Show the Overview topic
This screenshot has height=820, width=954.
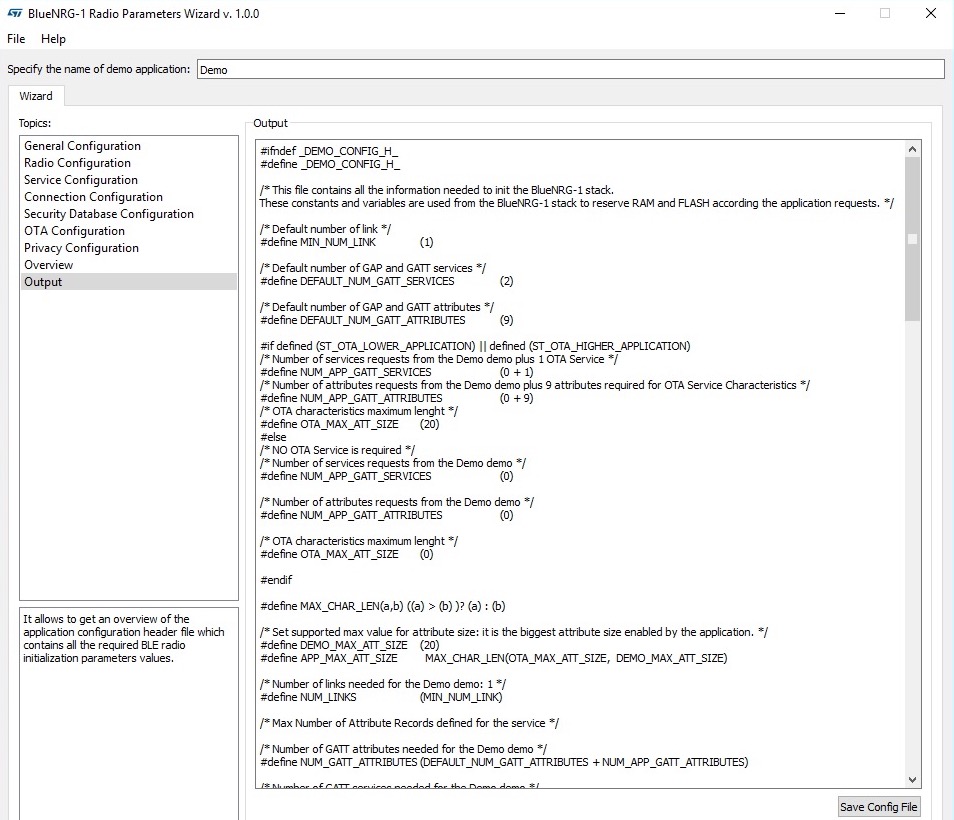pos(48,265)
